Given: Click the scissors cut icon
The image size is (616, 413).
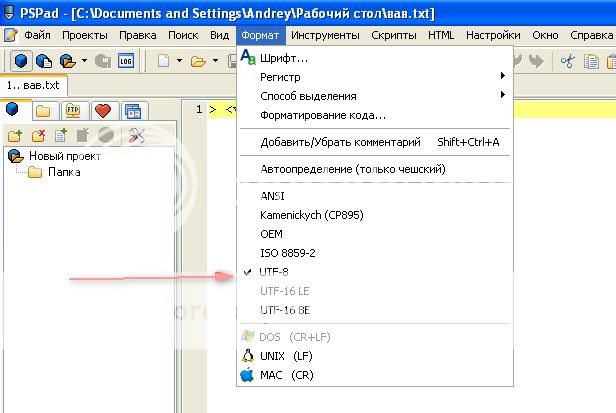Looking at the screenshot, I should coord(567,61).
